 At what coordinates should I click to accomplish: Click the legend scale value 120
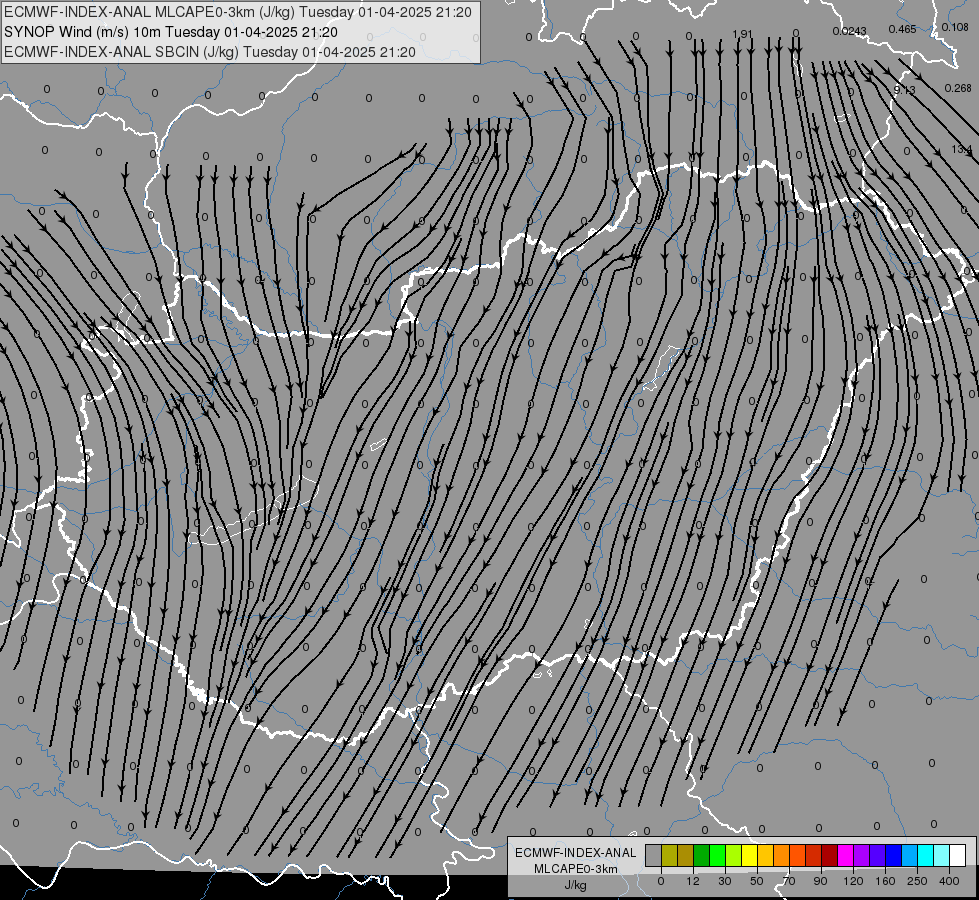pyautogui.click(x=853, y=881)
